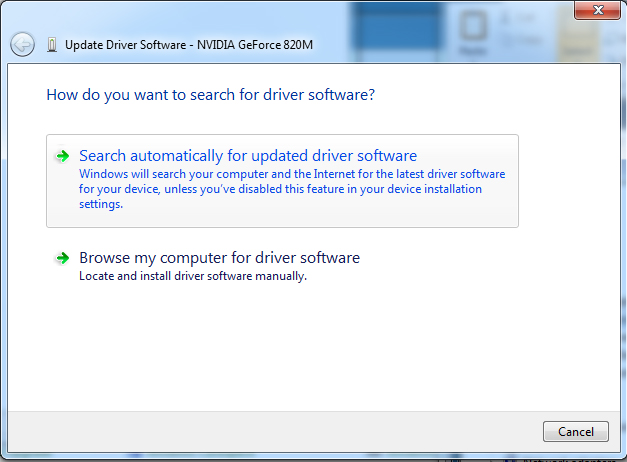The image size is (627, 462).
Task: Click the 'Update Driver Software' title text
Action: point(125,45)
